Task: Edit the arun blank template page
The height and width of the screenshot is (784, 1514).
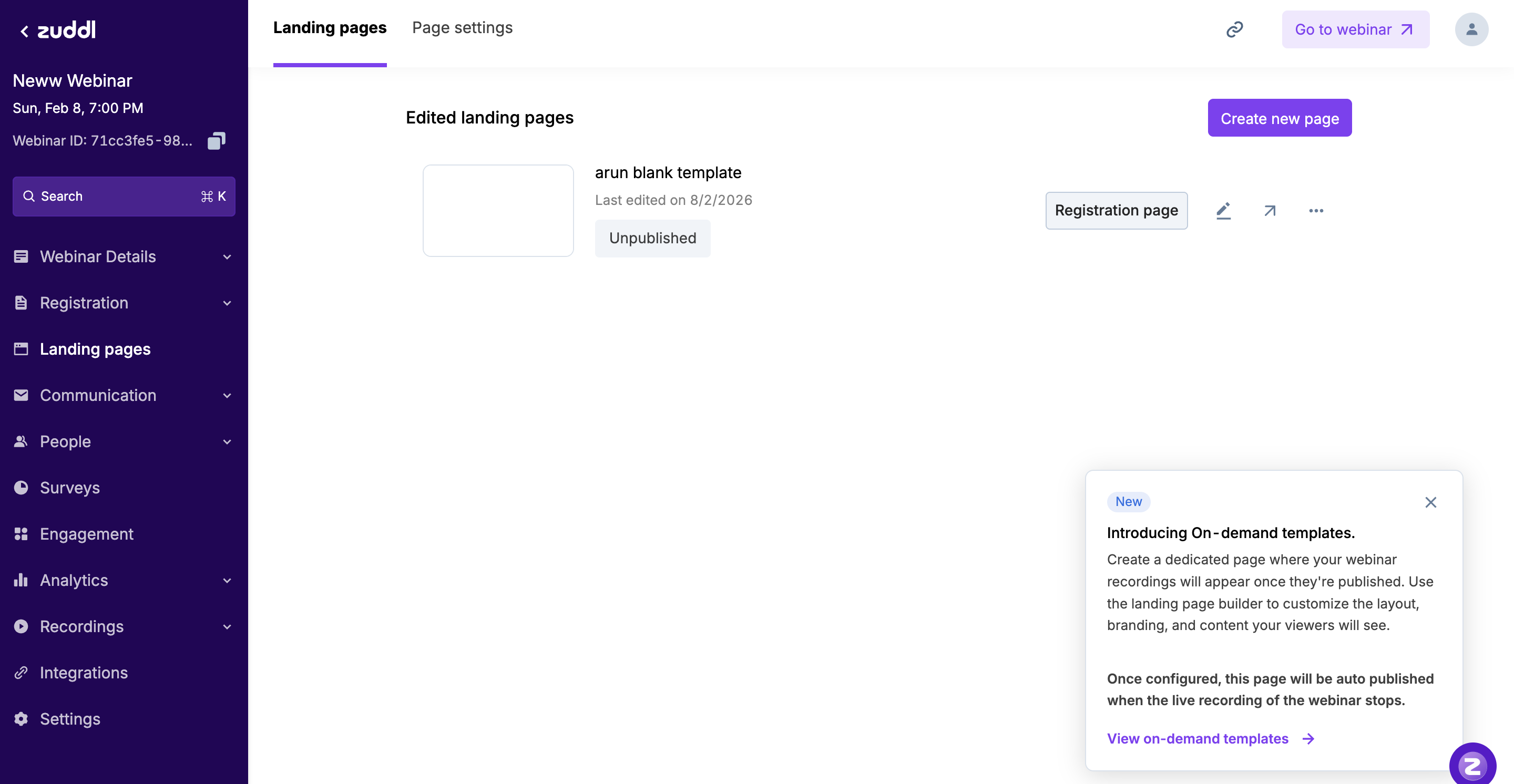Action: (1223, 211)
